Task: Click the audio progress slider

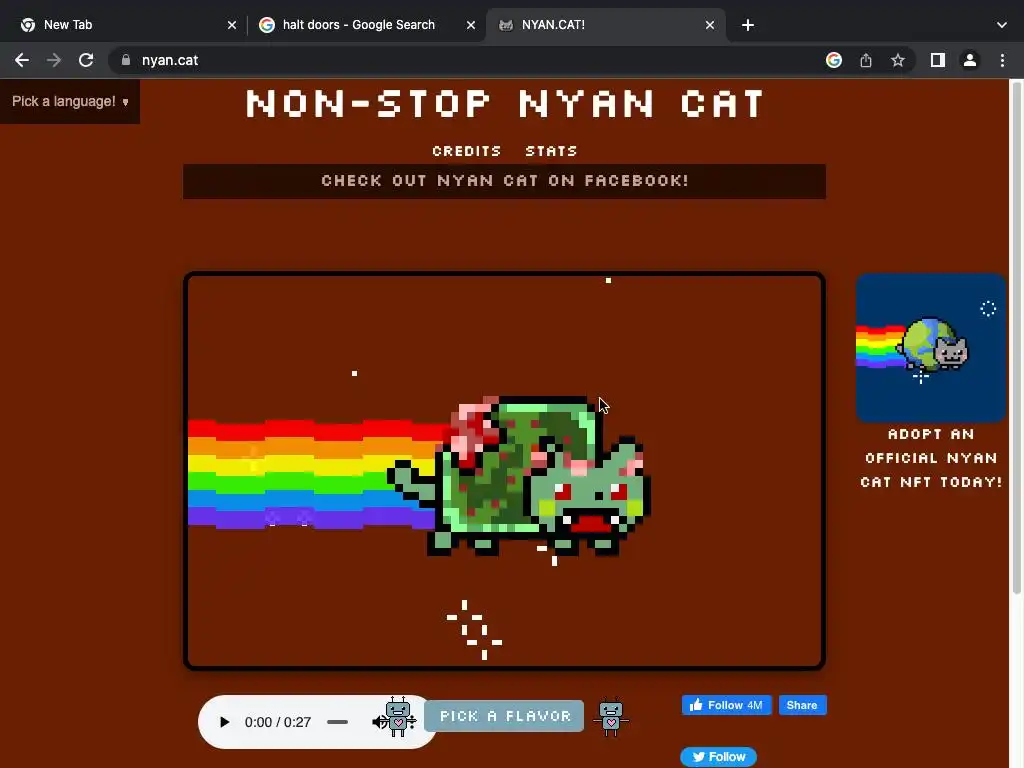Action: tap(338, 722)
